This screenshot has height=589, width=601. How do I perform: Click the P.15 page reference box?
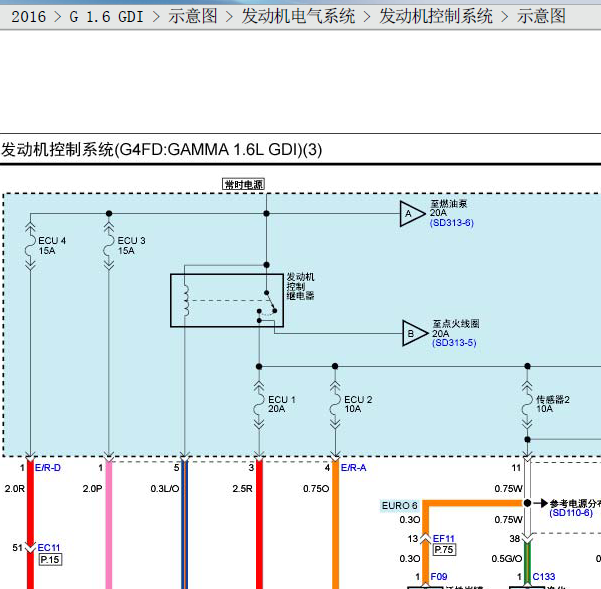click(50, 559)
